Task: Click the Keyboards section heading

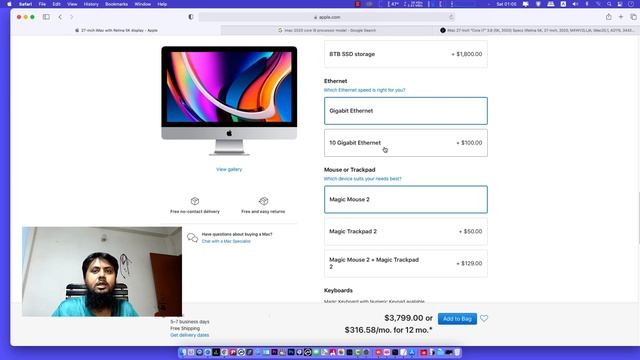Action: [338, 290]
